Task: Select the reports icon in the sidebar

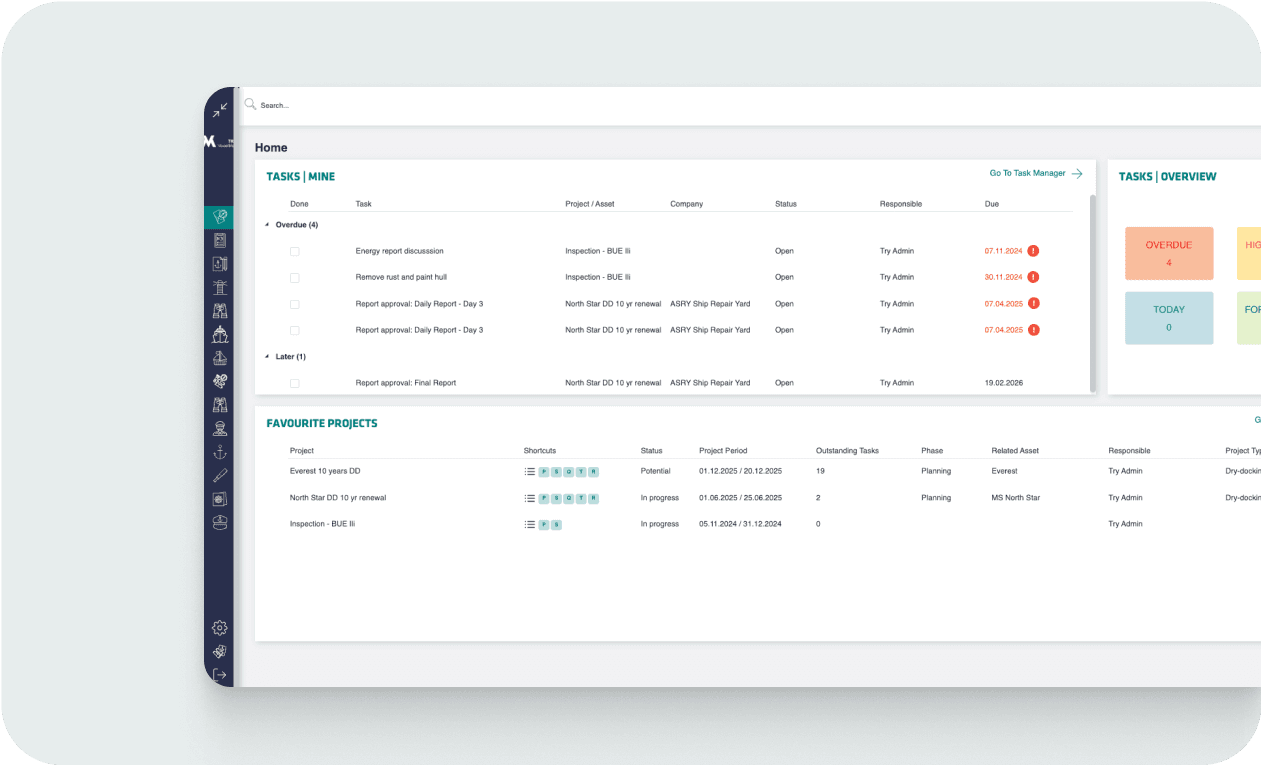Action: click(x=219, y=239)
